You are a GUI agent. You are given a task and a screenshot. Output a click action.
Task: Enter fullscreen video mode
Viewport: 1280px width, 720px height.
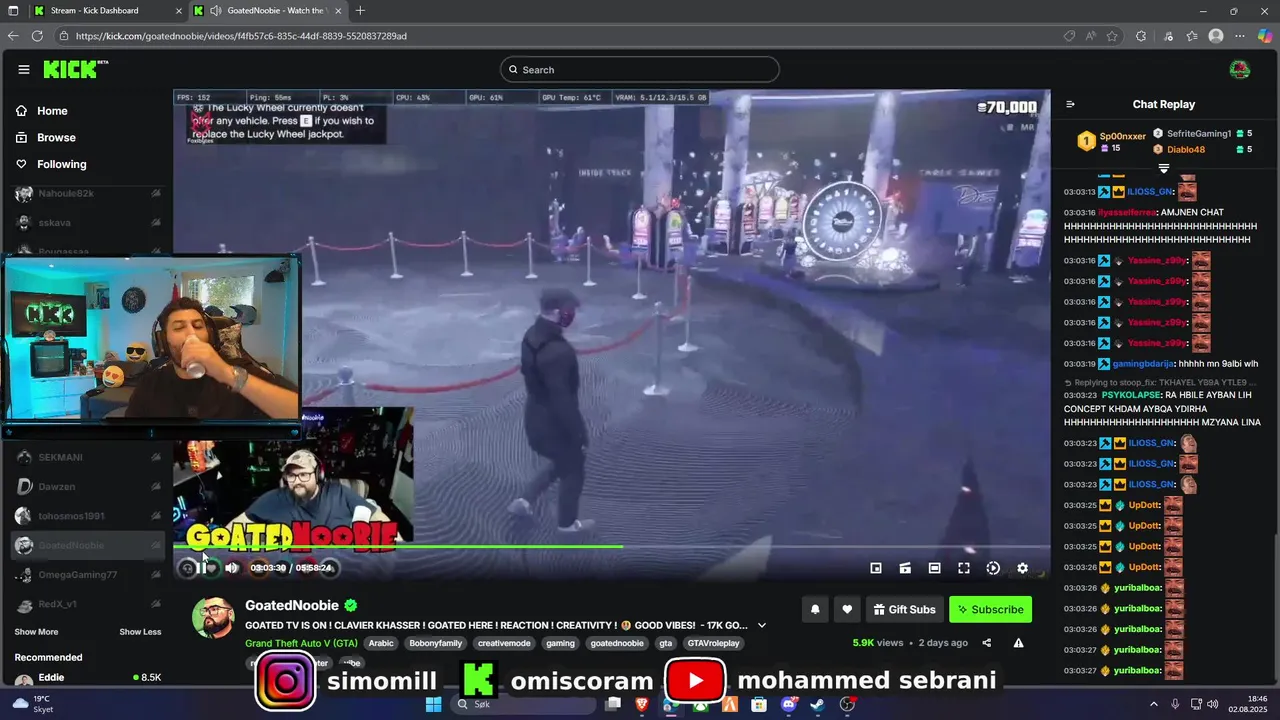pos(964,568)
